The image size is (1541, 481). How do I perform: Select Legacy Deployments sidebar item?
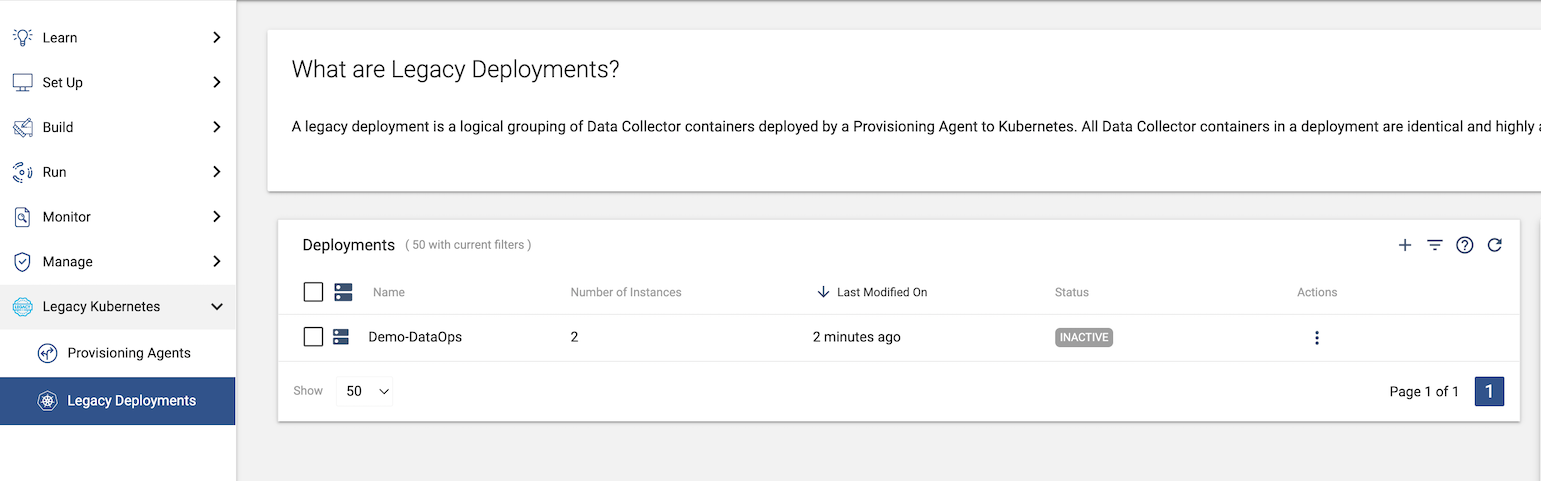(x=117, y=401)
